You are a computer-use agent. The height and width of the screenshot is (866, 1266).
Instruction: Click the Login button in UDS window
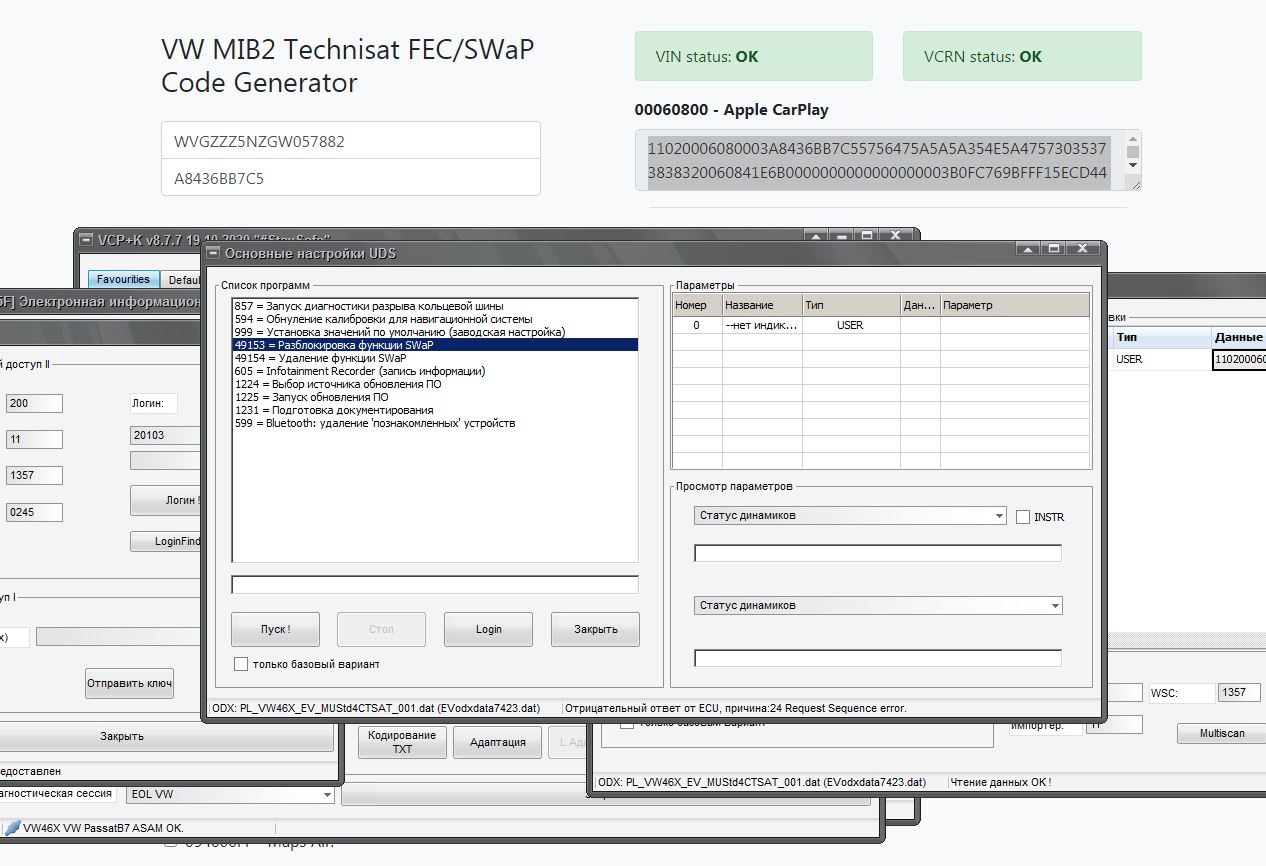tap(488, 629)
